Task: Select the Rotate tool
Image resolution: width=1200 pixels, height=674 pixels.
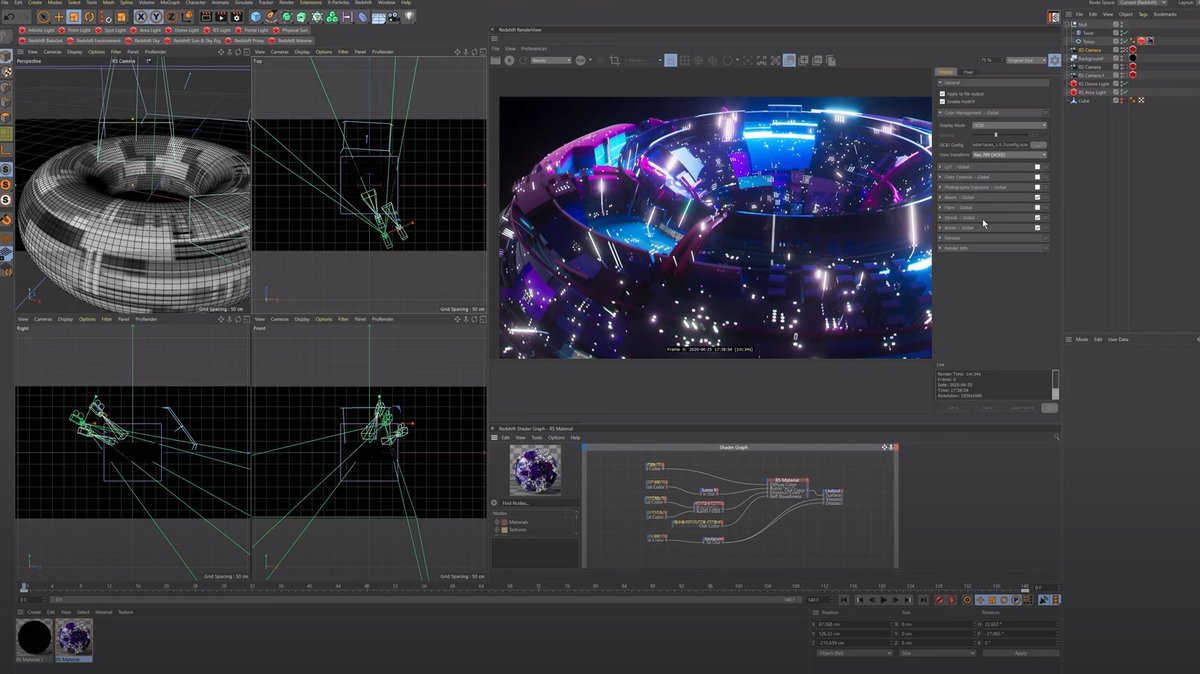Action: pyautogui.click(x=89, y=16)
